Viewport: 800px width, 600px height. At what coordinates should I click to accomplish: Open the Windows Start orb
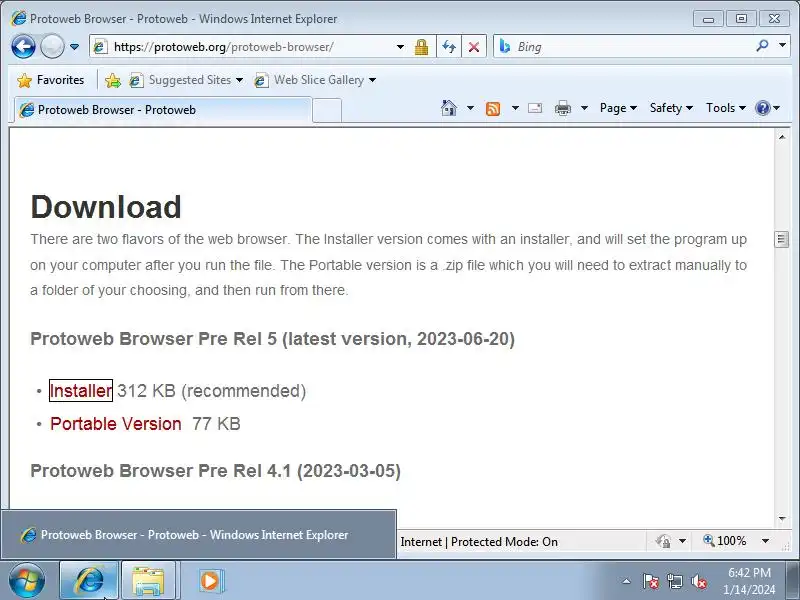[x=27, y=580]
